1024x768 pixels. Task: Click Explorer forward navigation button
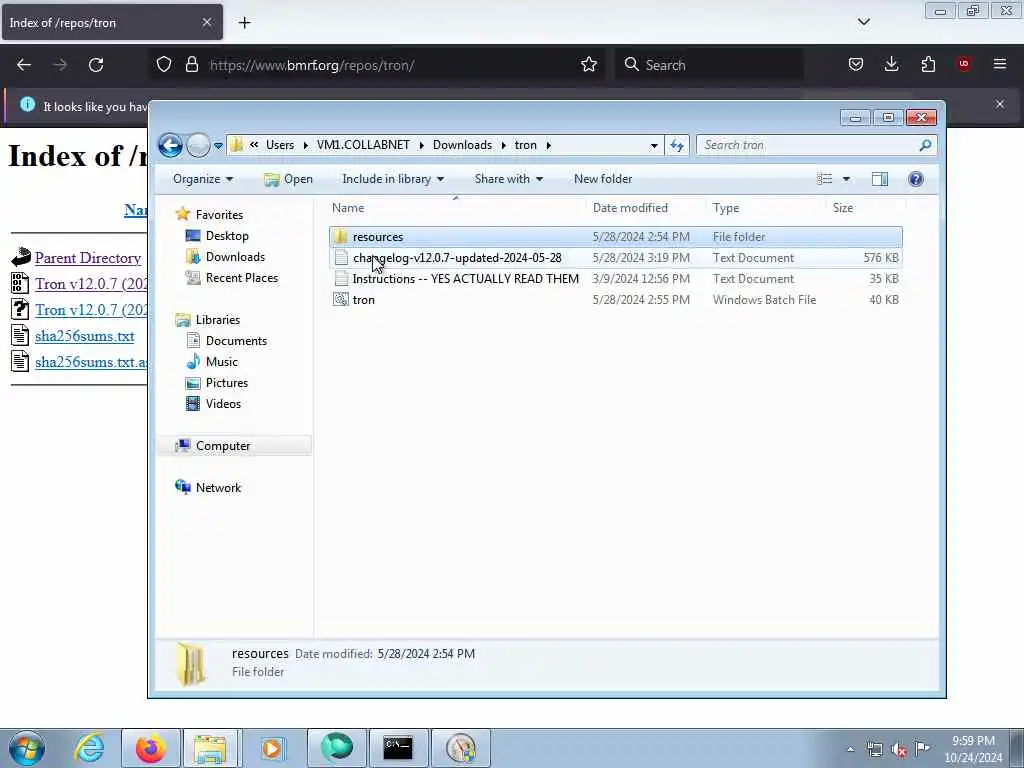(x=198, y=145)
